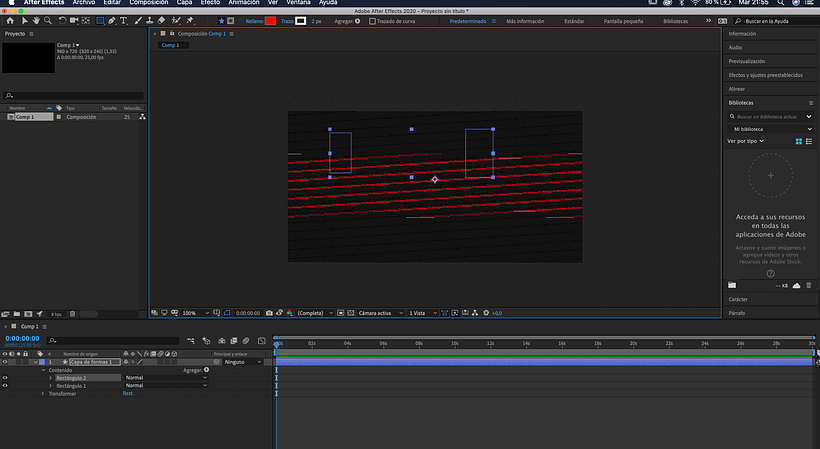The height and width of the screenshot is (449, 820).
Task: Click the blue layer label color swatch
Action: [x=42, y=362]
